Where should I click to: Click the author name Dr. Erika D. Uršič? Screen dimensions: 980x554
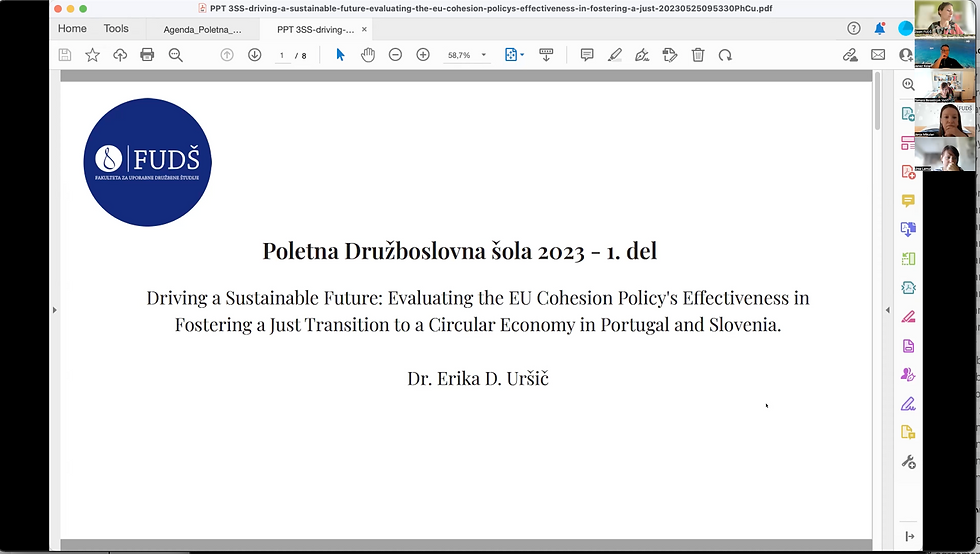click(478, 378)
